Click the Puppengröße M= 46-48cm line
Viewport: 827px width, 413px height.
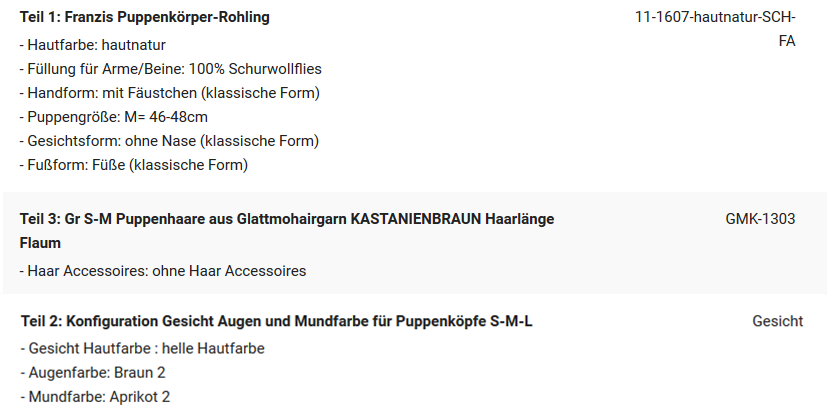click(x=114, y=117)
